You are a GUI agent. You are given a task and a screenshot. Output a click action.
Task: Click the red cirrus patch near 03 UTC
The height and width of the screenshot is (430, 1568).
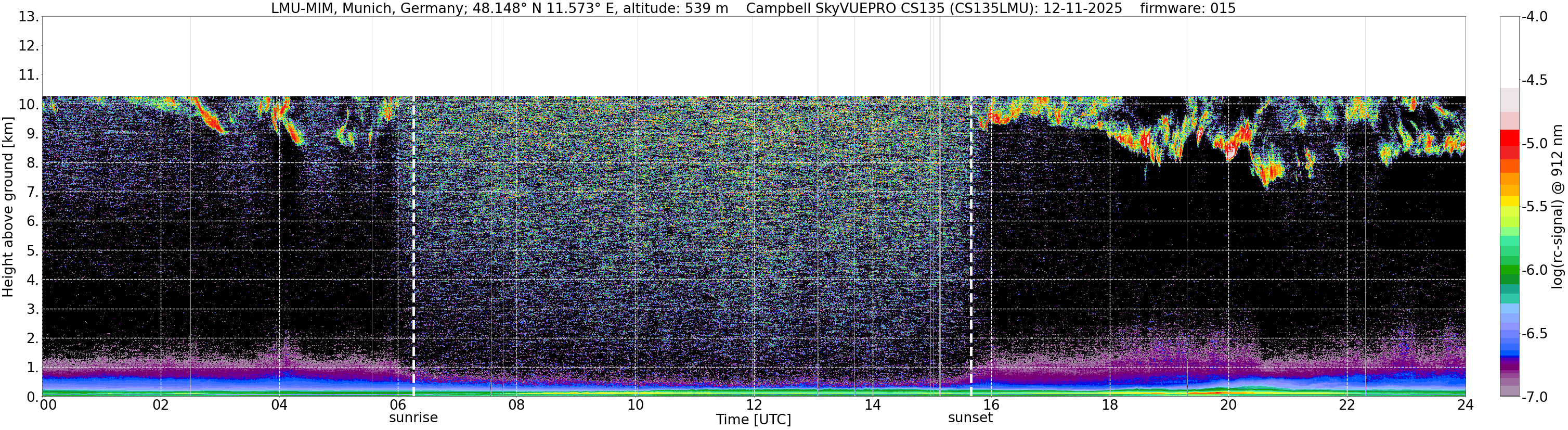click(210, 117)
